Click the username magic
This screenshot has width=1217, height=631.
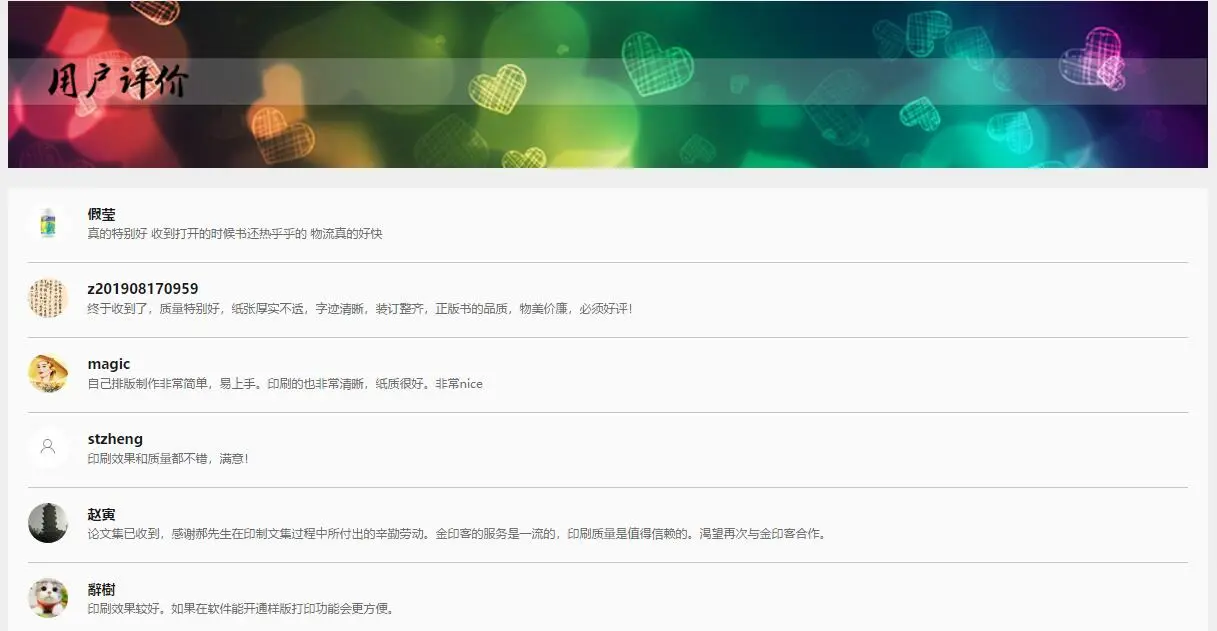[x=109, y=364]
